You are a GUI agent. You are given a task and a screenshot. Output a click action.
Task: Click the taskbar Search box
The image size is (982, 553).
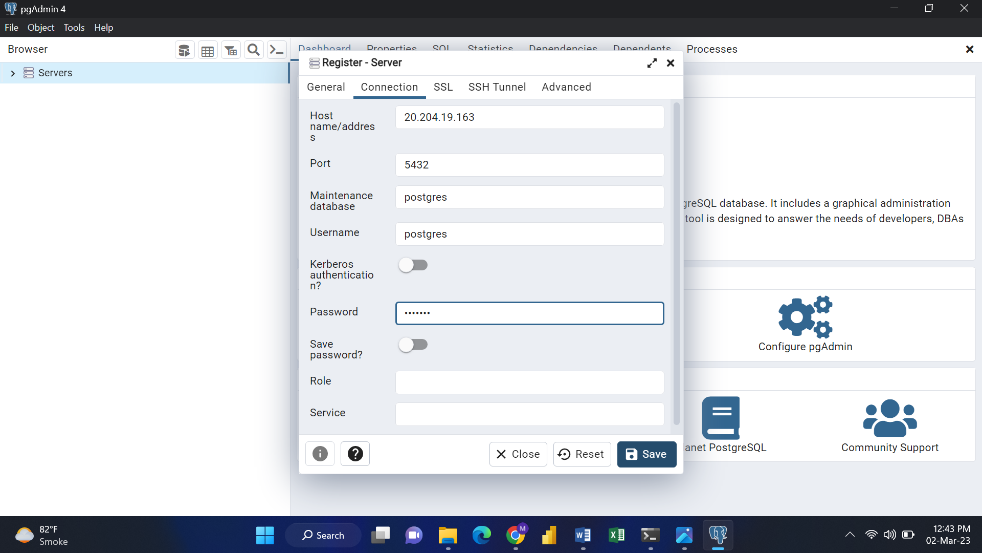click(323, 535)
